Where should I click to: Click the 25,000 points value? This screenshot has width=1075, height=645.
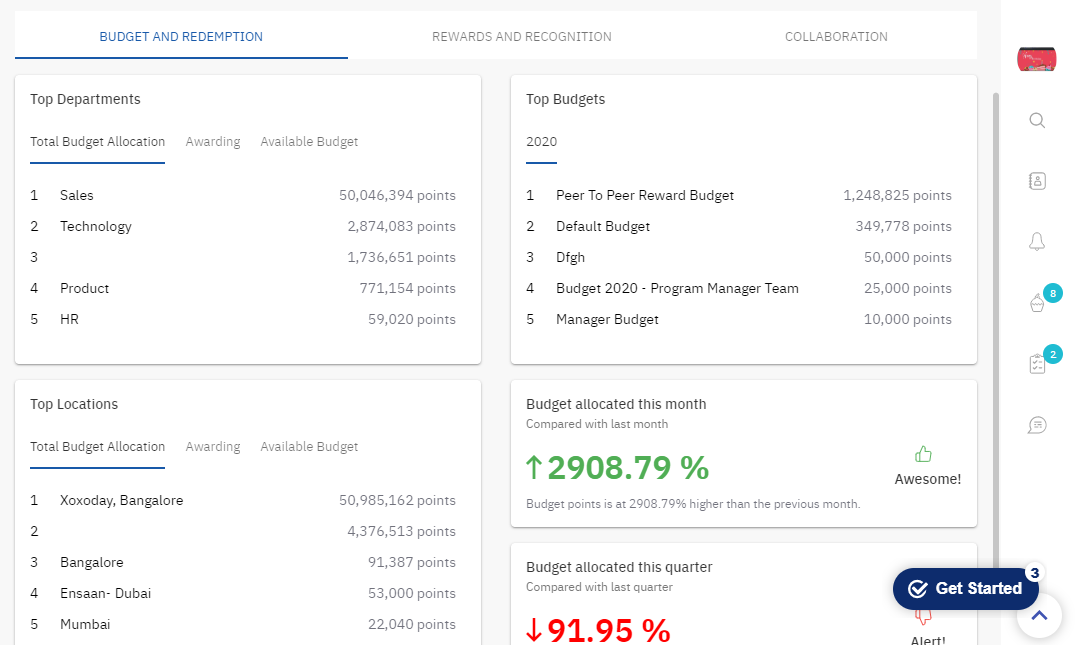908,289
